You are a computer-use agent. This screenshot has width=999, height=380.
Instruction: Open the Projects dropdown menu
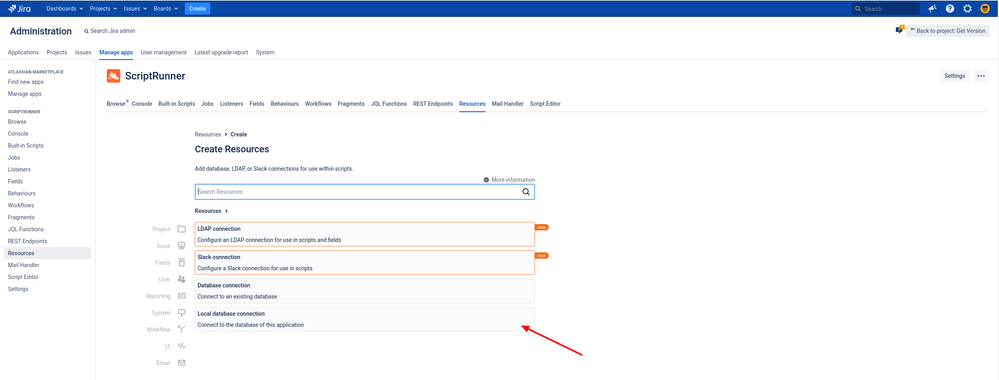[103, 9]
